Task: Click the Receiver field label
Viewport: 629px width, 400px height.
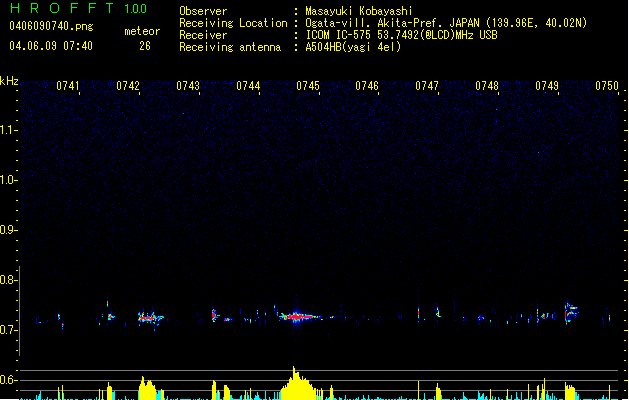Action: [x=203, y=35]
